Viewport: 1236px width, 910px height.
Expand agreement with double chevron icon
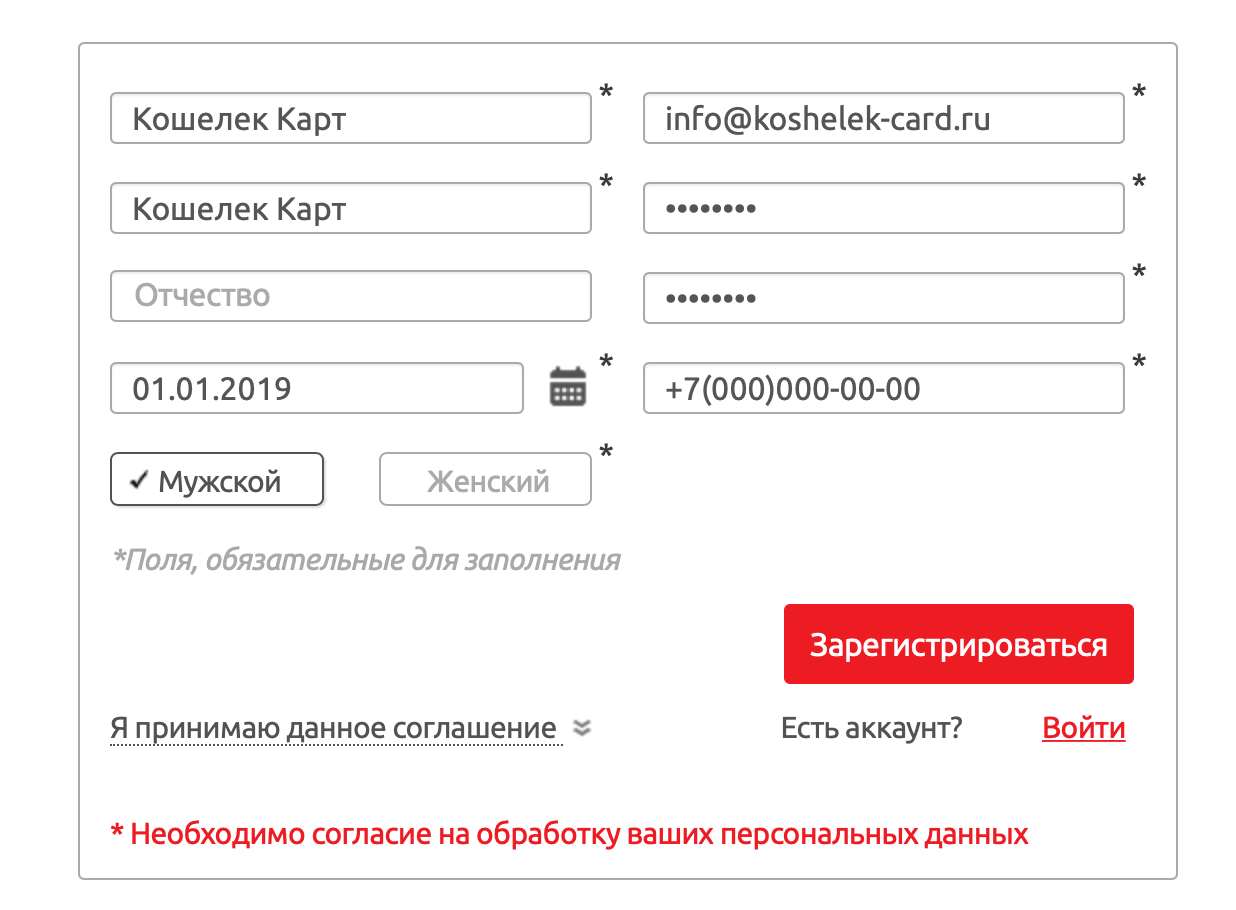[582, 729]
